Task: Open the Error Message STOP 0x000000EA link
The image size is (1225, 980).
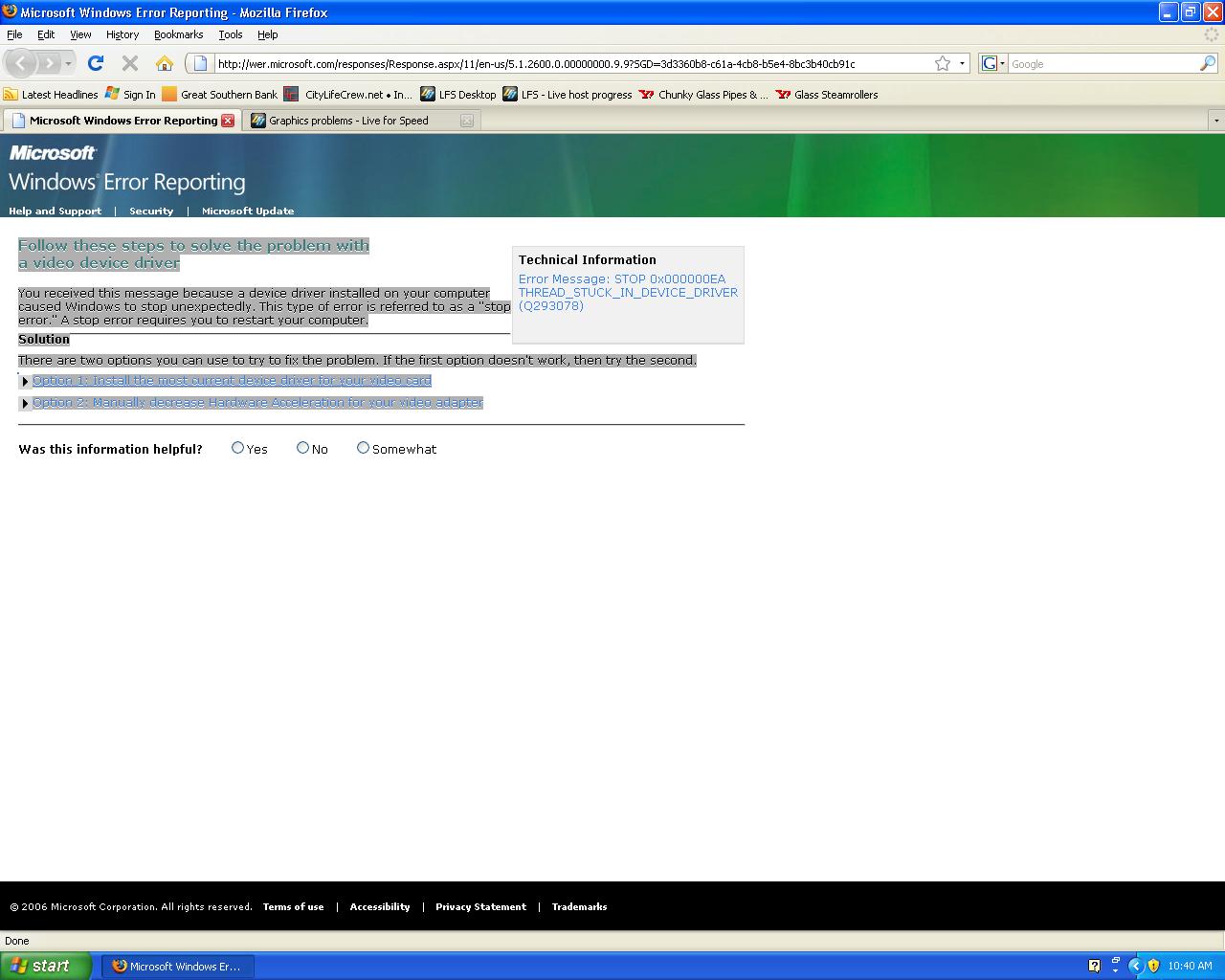Action: (628, 293)
